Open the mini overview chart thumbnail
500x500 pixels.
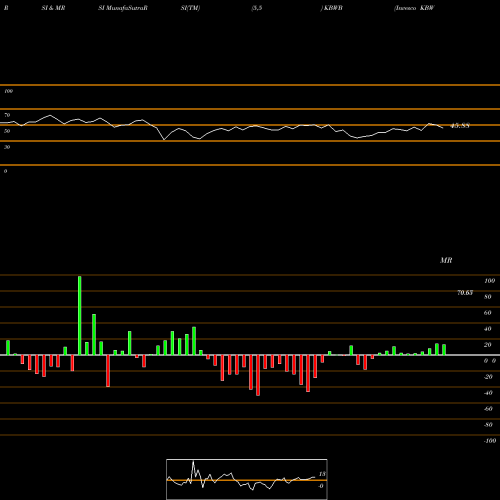tap(247, 479)
